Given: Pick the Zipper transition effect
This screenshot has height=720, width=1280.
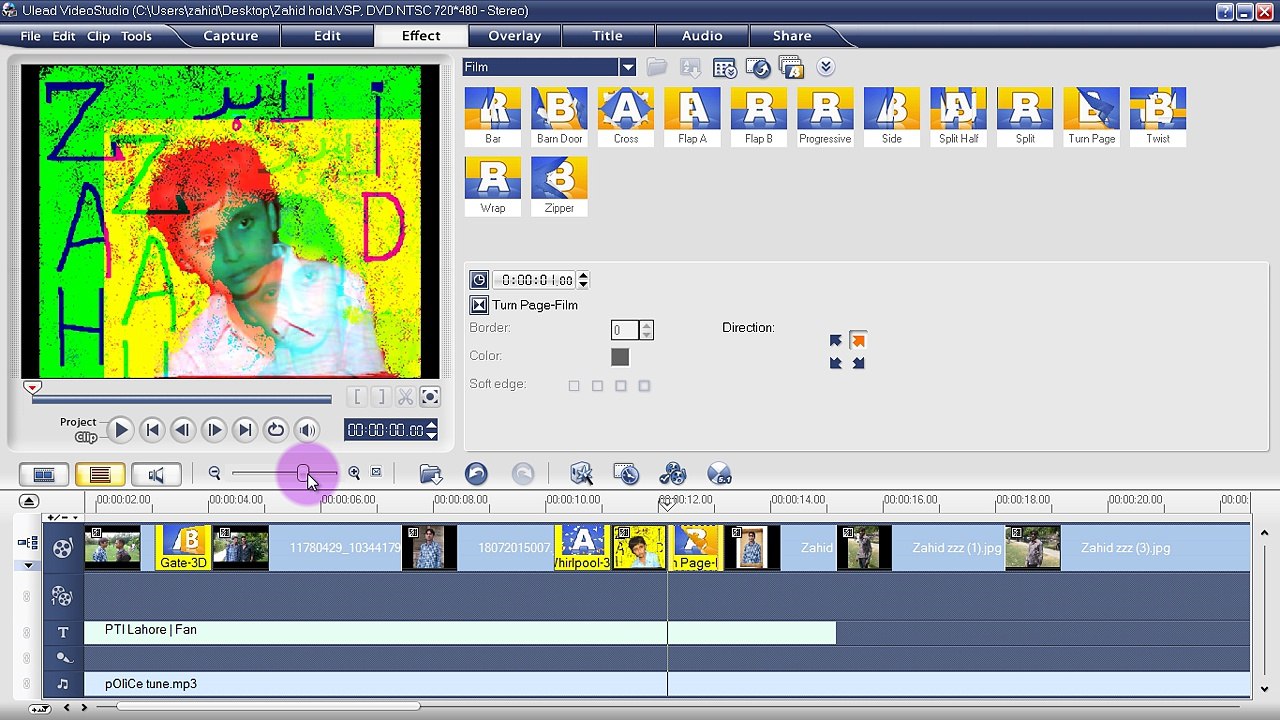Looking at the screenshot, I should [x=559, y=186].
